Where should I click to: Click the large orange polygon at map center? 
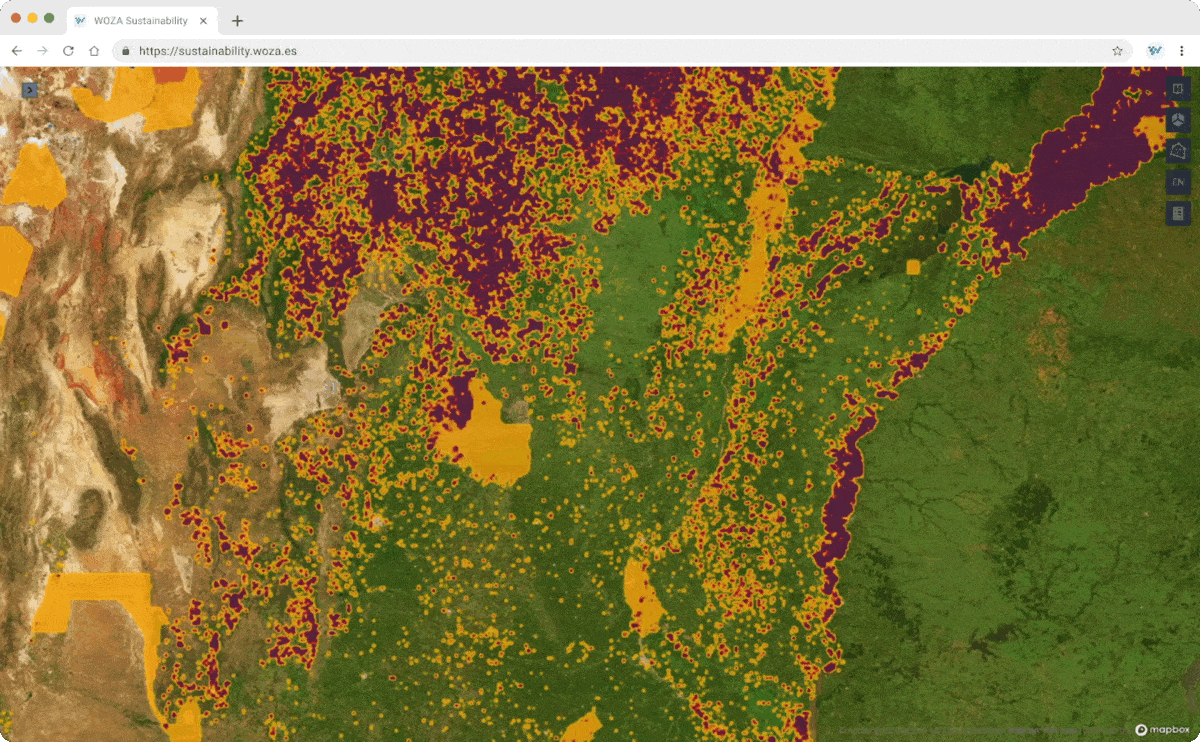(x=487, y=440)
